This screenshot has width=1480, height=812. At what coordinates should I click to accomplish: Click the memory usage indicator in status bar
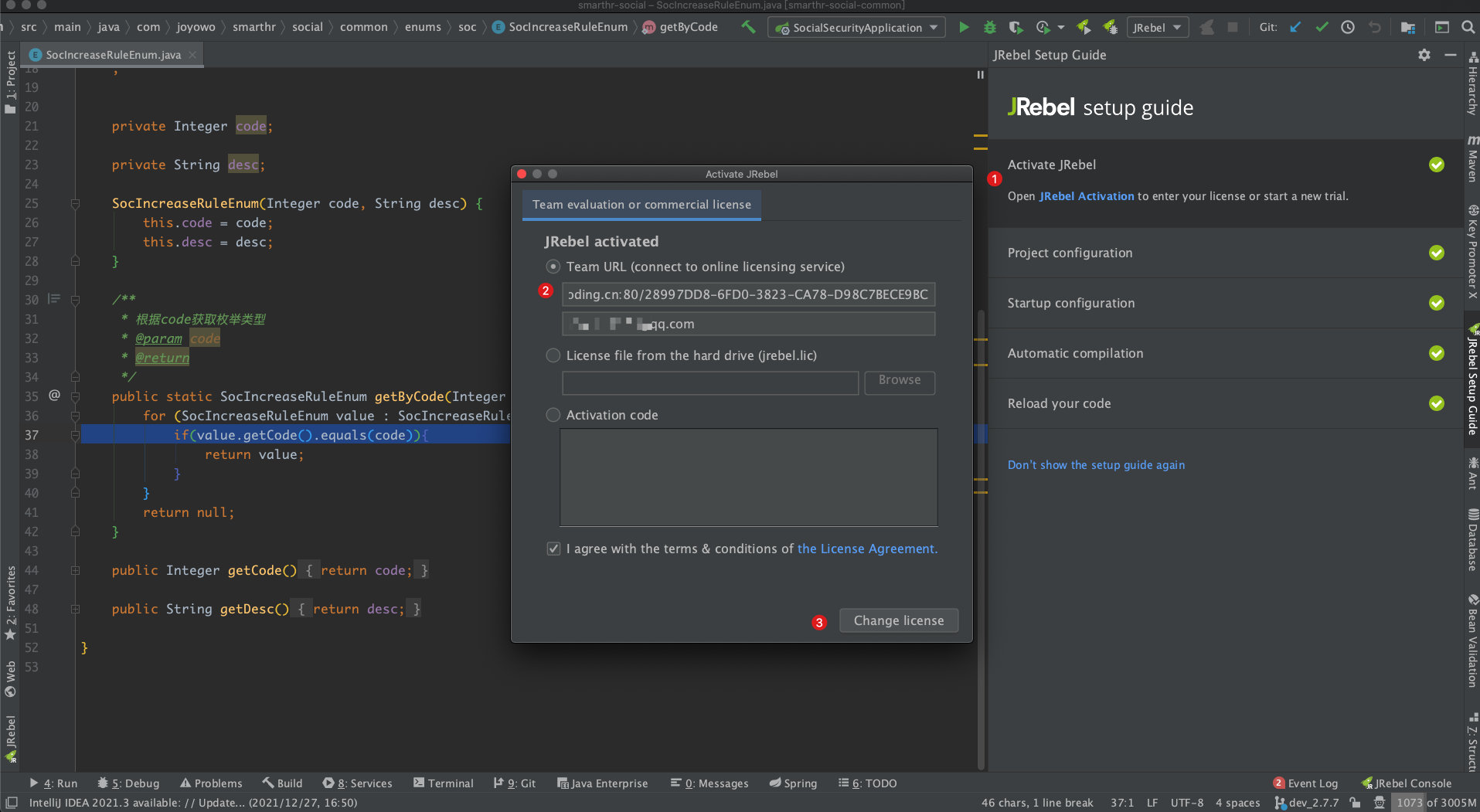point(1436,803)
